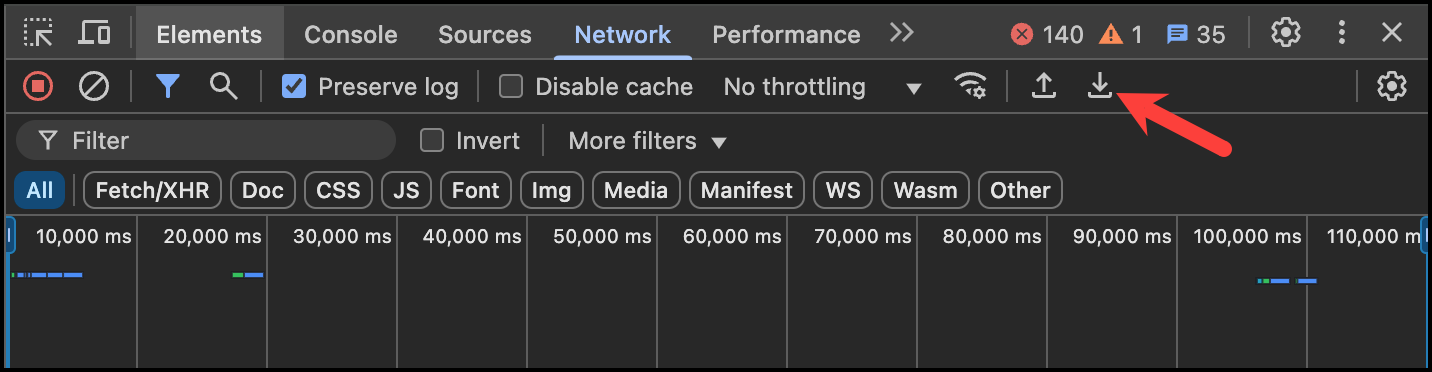The image size is (1432, 372).
Task: Show more tabs with double chevron
Action: pyautogui.click(x=901, y=33)
